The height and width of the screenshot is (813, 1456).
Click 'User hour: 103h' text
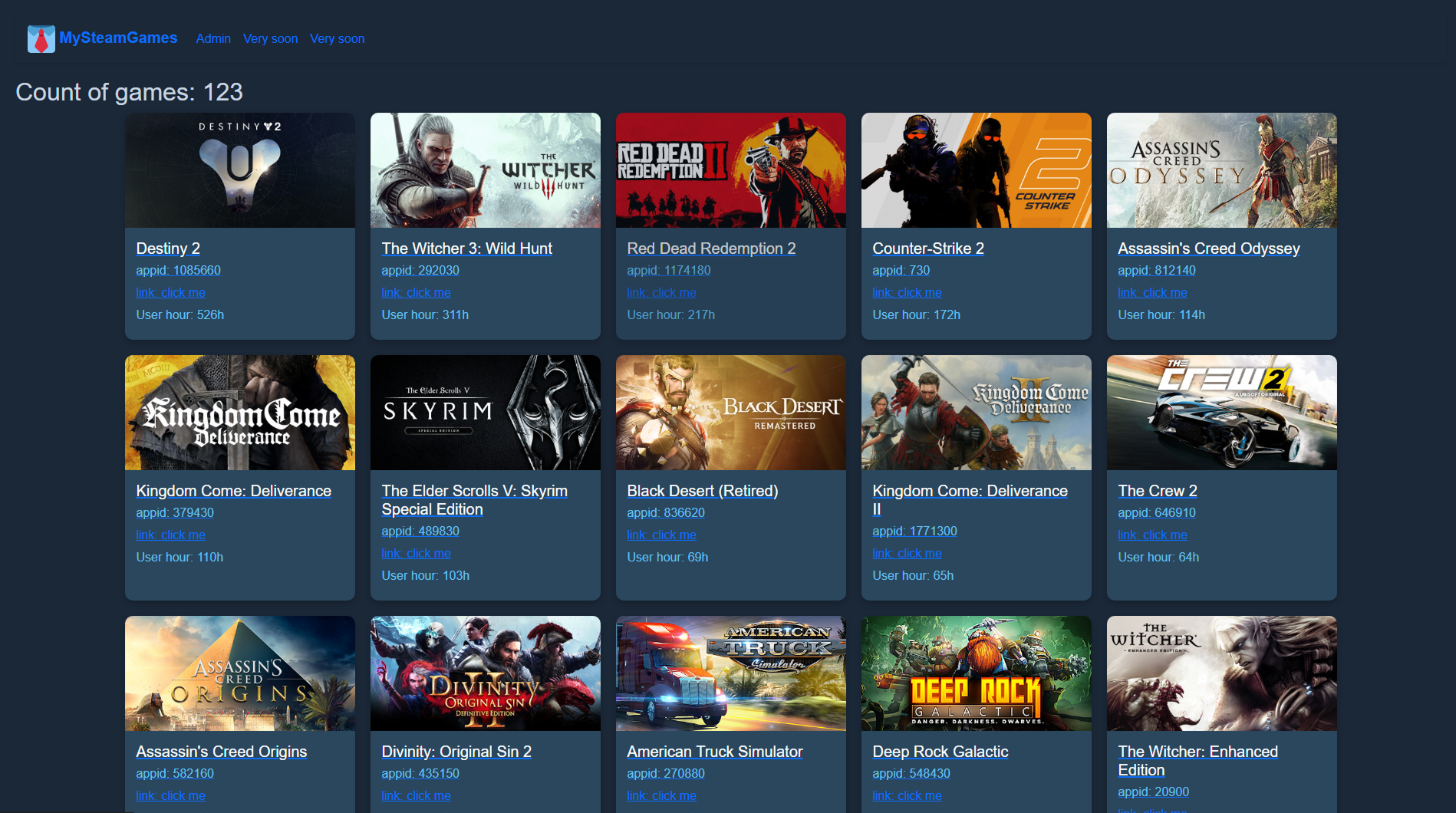[426, 576]
